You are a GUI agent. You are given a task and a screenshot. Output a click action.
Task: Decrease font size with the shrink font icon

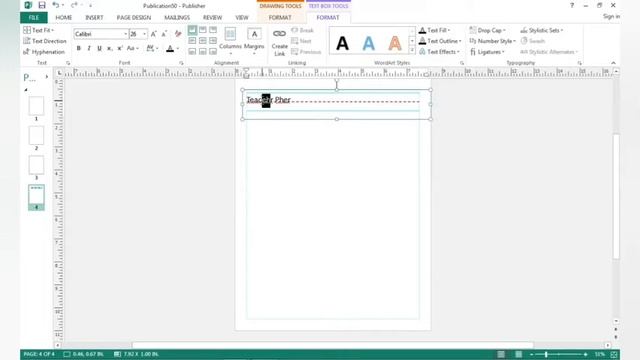(164, 34)
